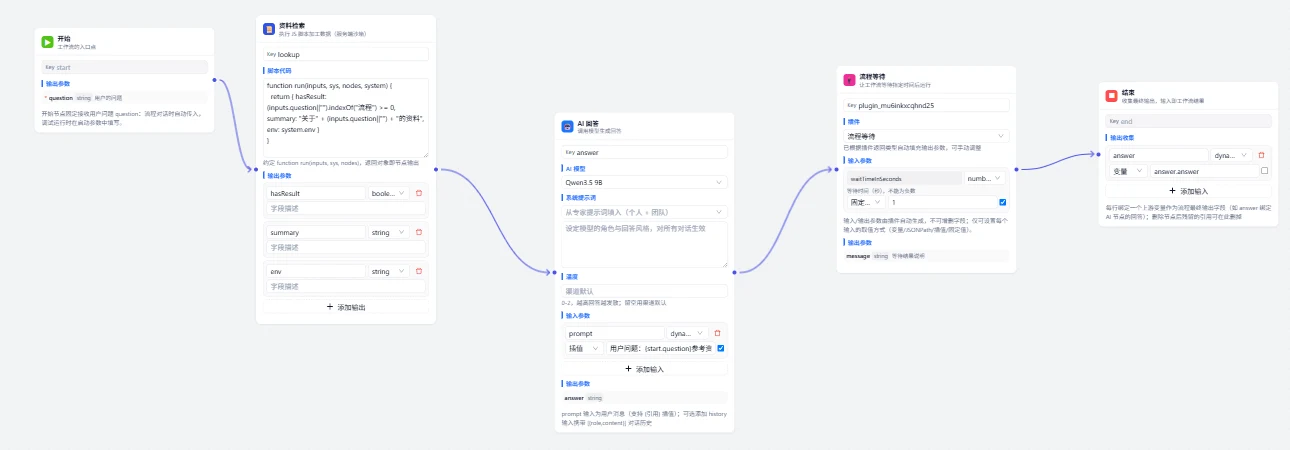Toggle the checkbox next to waitTimeInSeconds value 1
Viewport: 1290px width, 450px height.
coord(1002,202)
